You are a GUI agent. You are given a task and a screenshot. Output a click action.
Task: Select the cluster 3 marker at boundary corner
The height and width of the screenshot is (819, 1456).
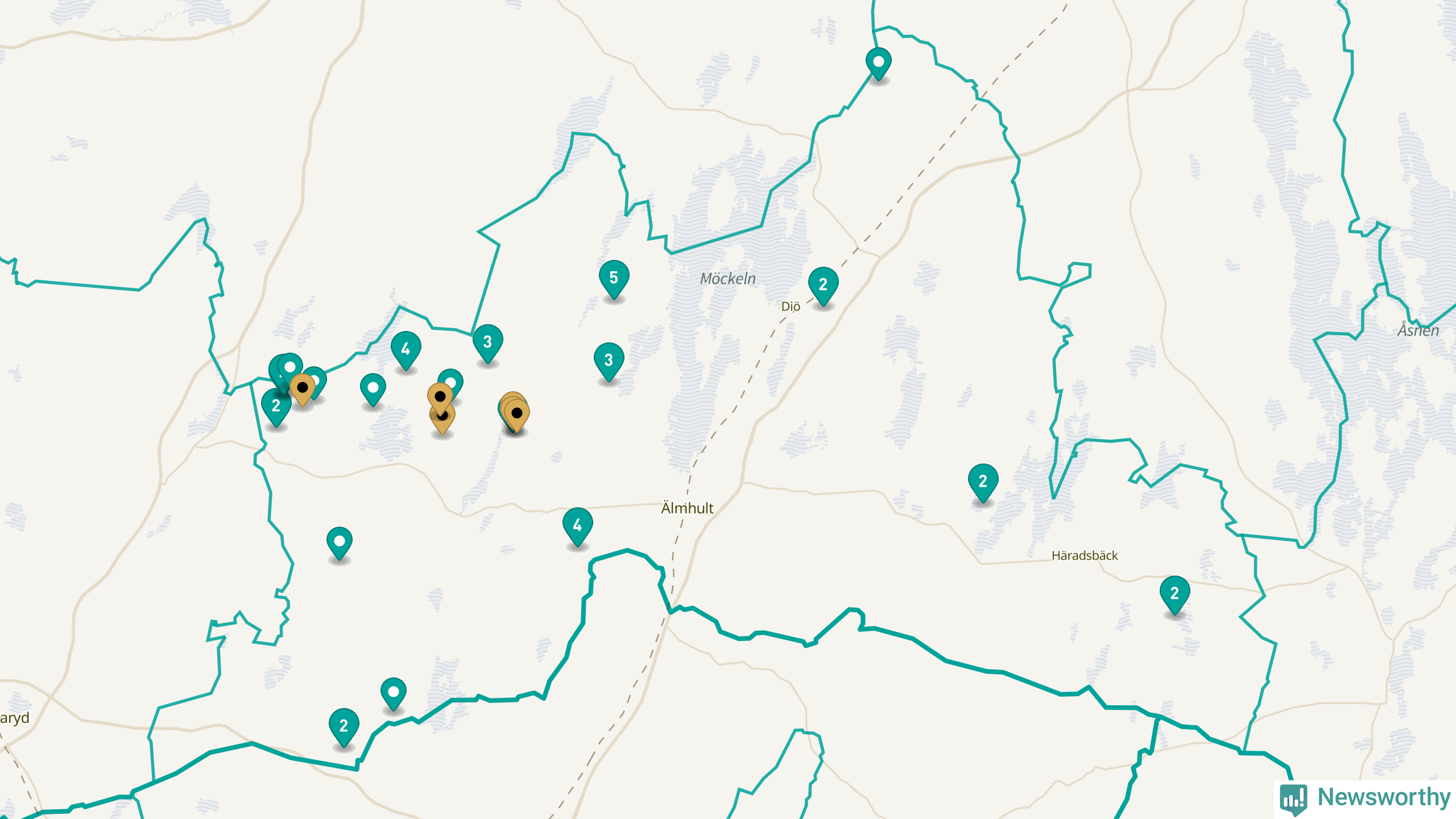click(487, 343)
